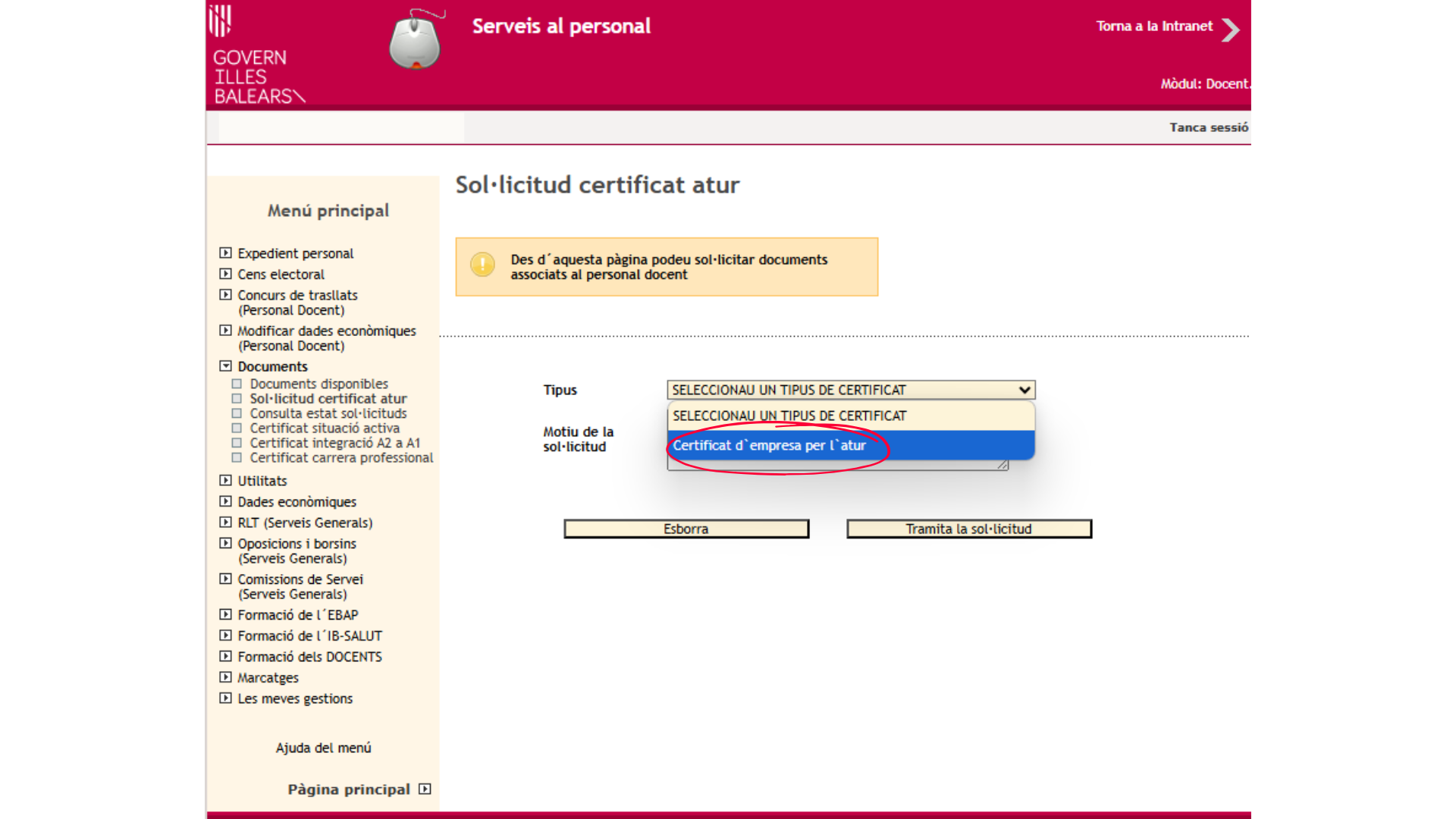Collapse the Documents menu section
This screenshot has height=819, width=1456.
tap(225, 366)
